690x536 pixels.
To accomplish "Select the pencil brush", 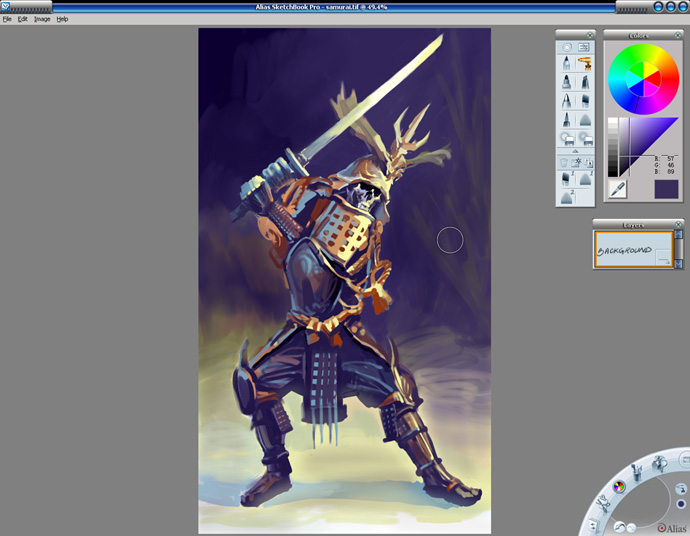I will click(x=566, y=63).
